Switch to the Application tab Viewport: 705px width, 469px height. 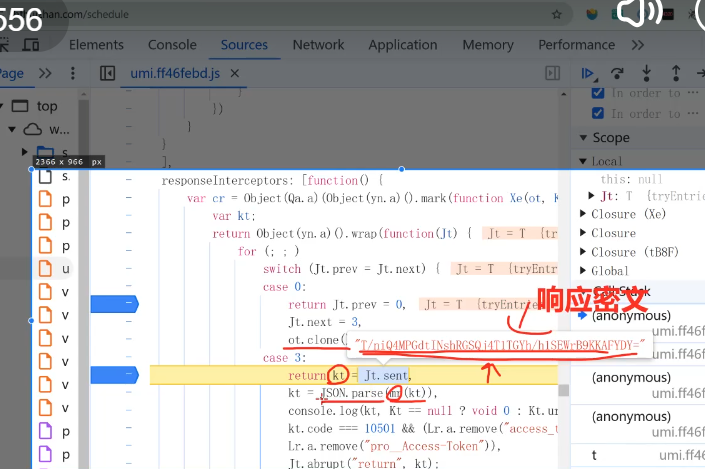[403, 45]
